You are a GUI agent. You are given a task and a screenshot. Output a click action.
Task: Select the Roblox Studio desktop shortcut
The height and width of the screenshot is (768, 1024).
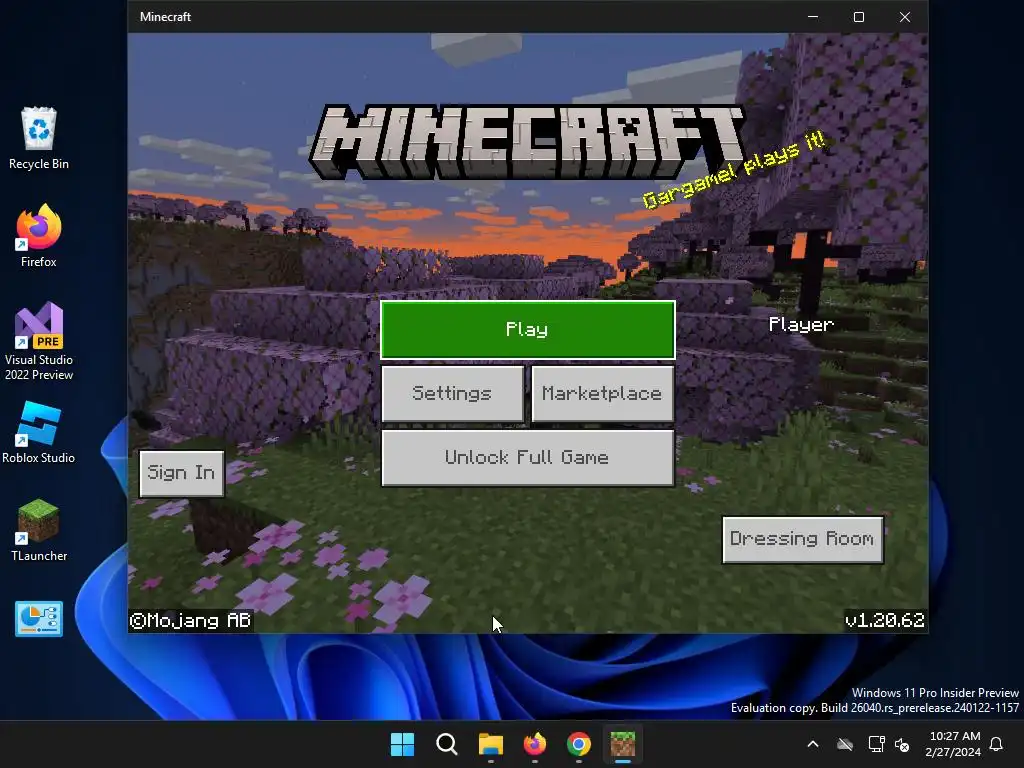tap(39, 433)
